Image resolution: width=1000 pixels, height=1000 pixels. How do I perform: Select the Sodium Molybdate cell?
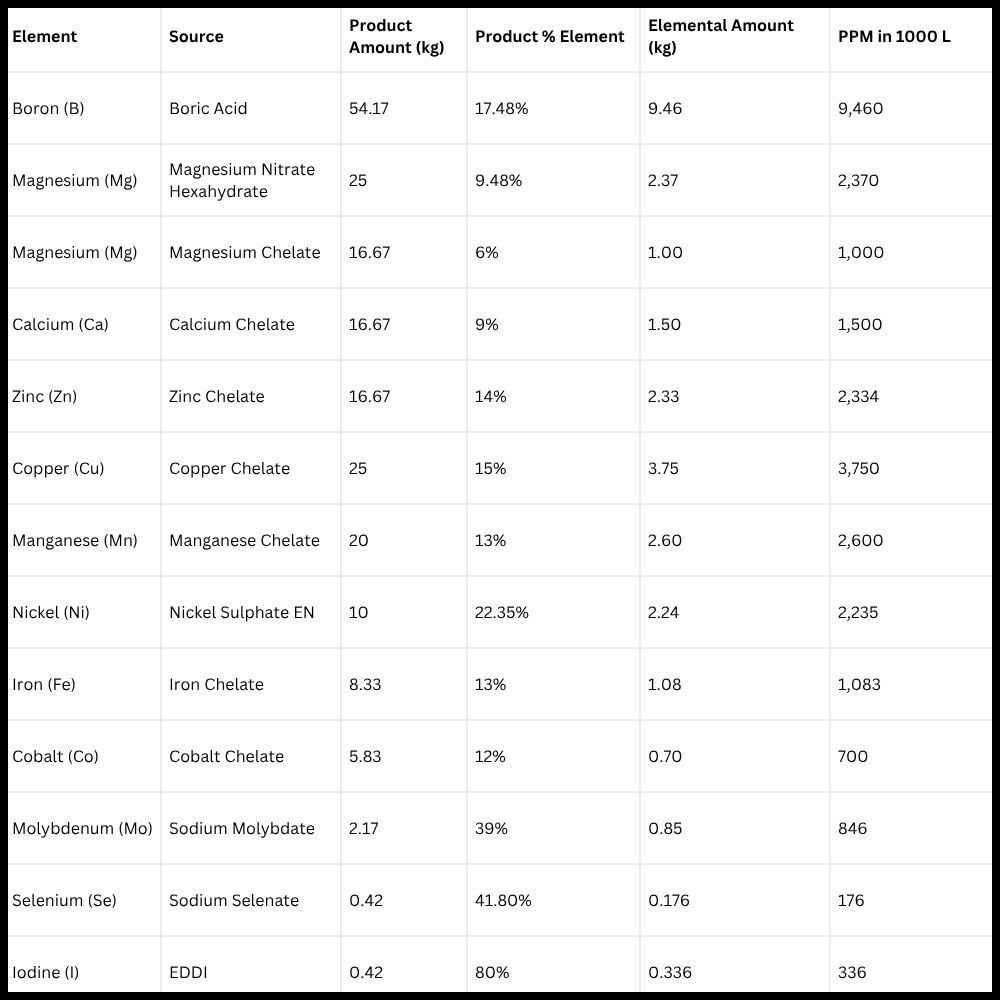[x=241, y=829]
